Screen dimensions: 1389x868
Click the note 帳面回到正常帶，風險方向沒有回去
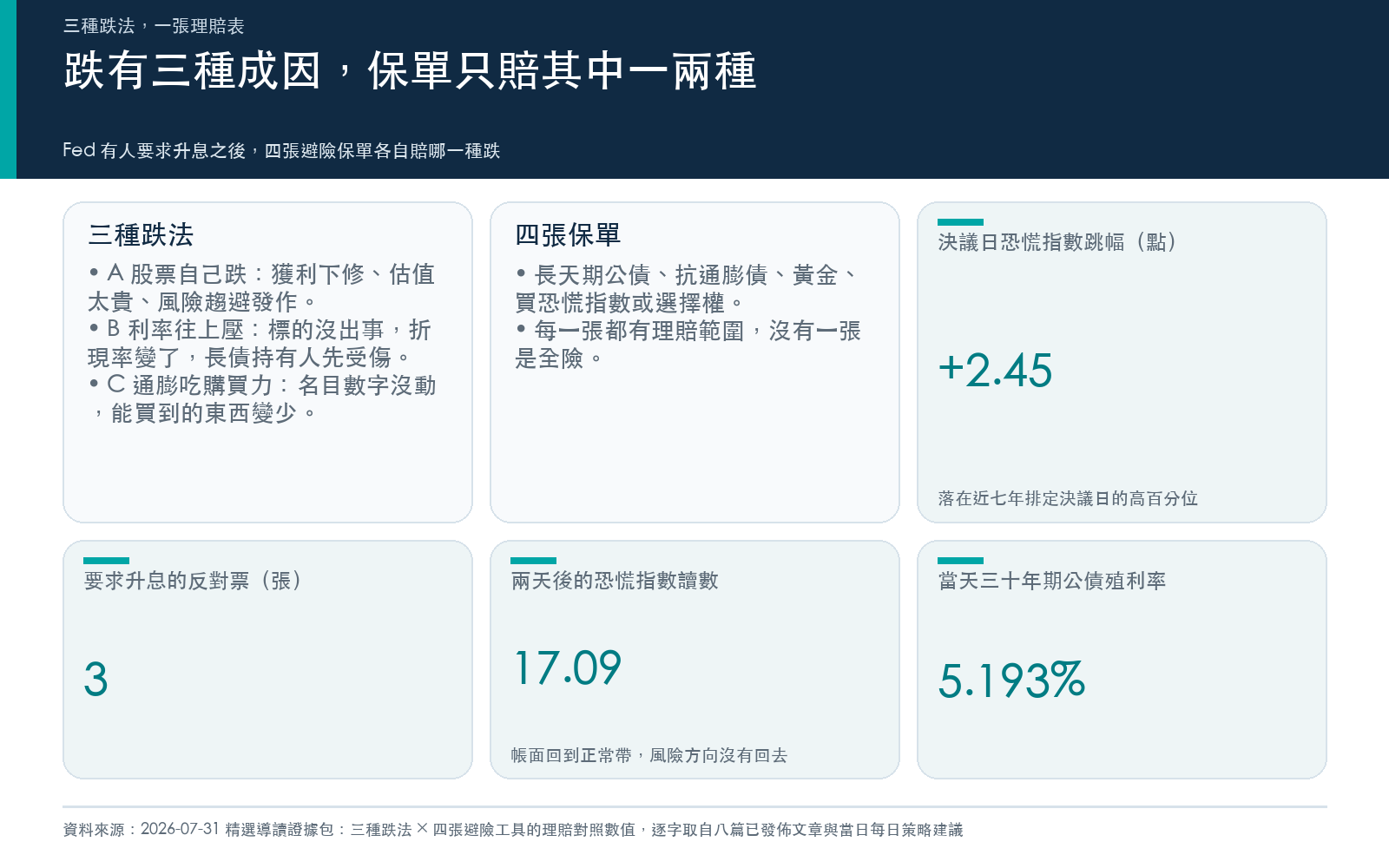point(648,755)
